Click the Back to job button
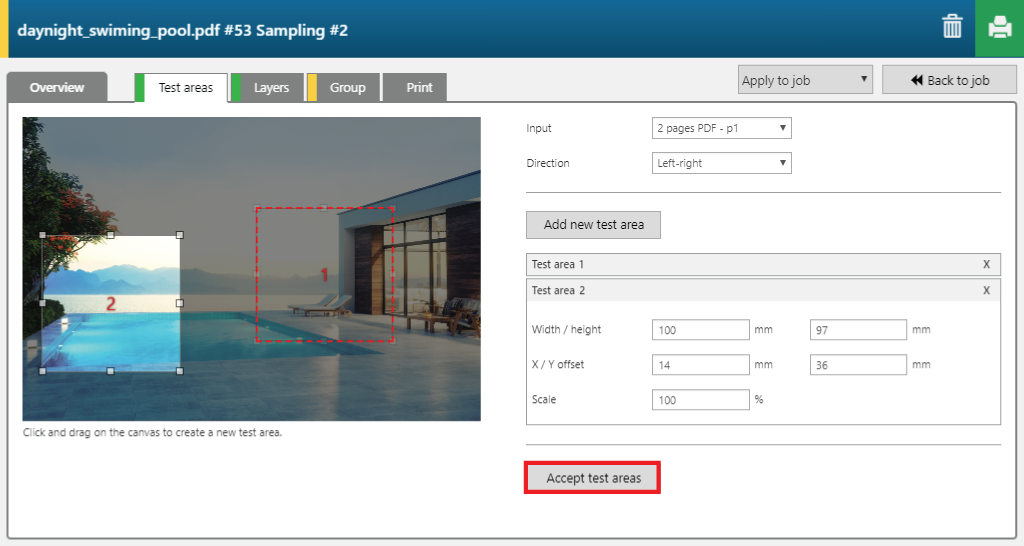The width and height of the screenshot is (1024, 546). (950, 80)
